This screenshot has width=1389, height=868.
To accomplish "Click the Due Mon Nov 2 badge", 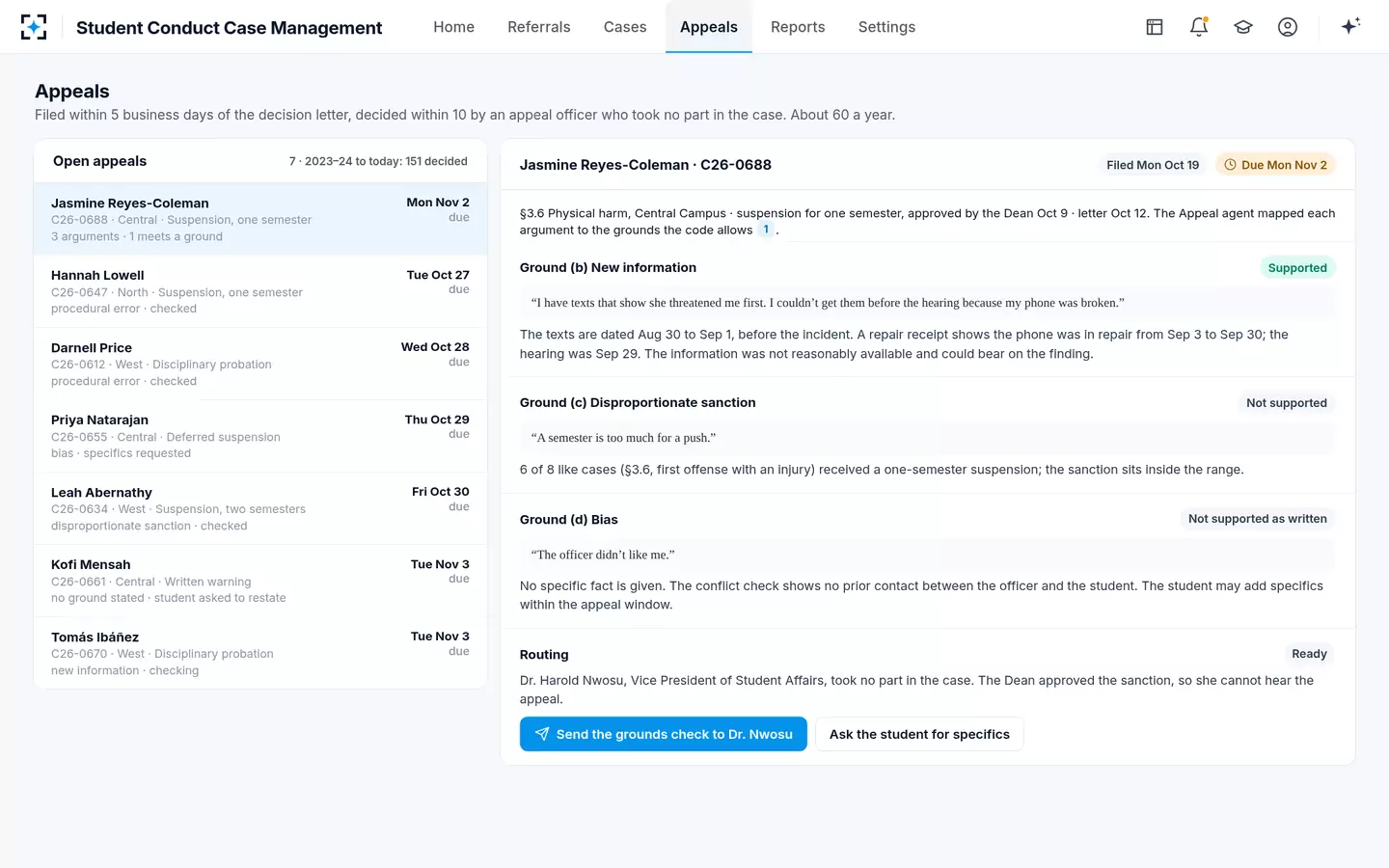I will click(x=1275, y=165).
